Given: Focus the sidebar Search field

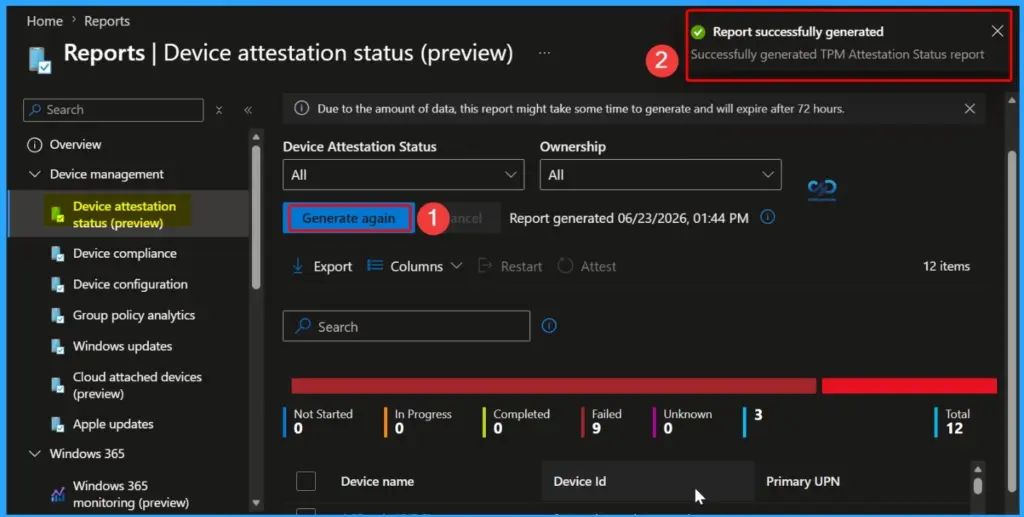Looking at the screenshot, I should (114, 110).
